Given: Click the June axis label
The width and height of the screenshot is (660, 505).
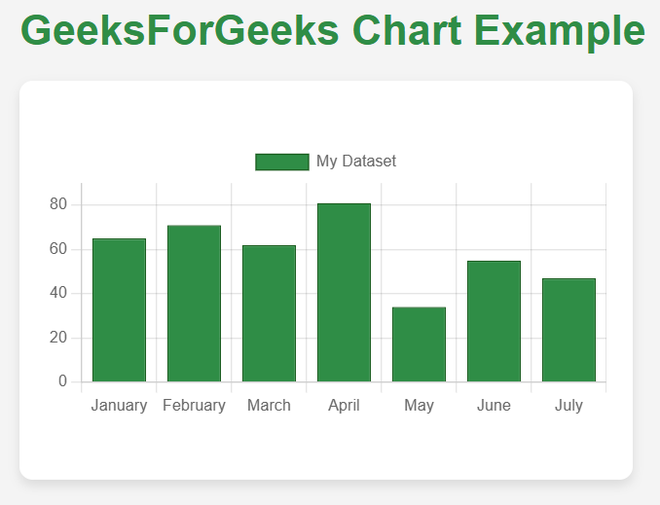Looking at the screenshot, I should pos(494,406).
